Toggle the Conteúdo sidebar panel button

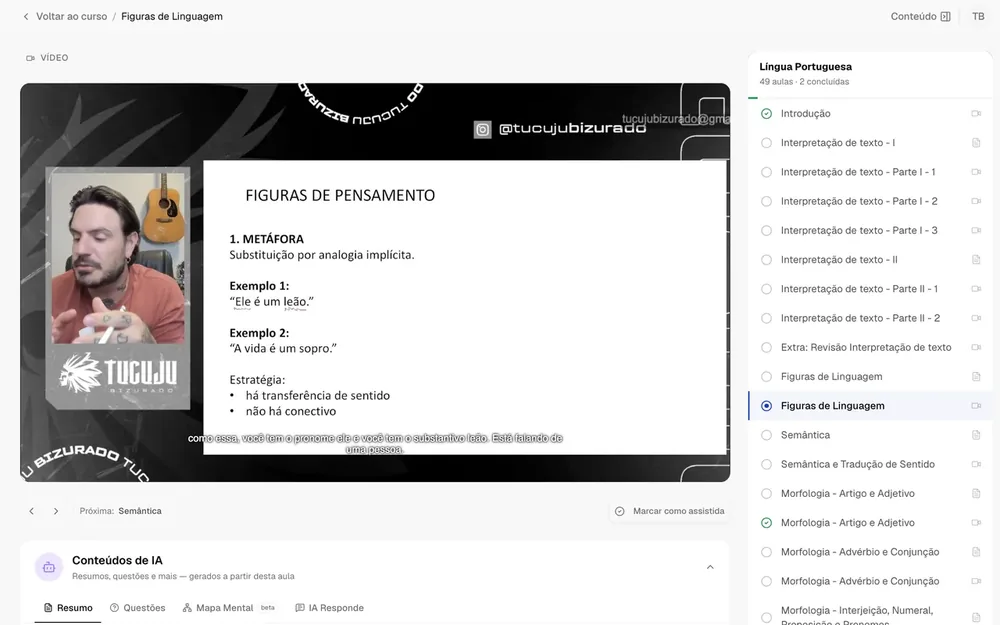920,17
